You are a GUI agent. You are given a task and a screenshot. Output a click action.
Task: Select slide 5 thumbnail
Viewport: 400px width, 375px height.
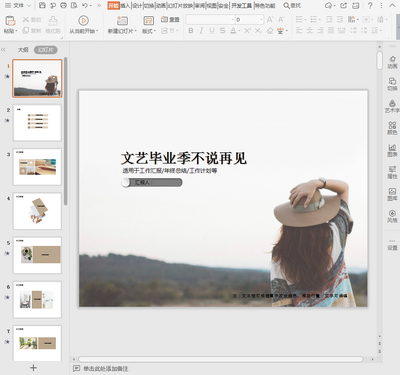(37, 255)
